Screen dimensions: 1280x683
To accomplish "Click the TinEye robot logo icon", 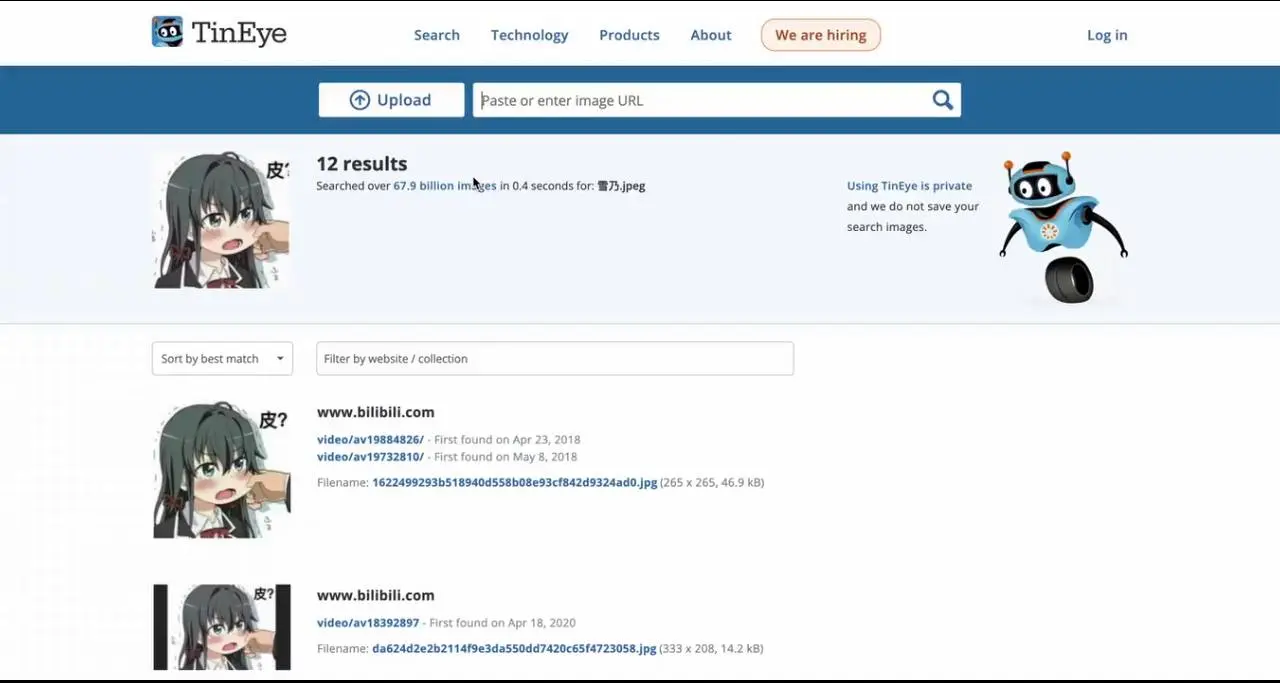I will click(x=167, y=32).
